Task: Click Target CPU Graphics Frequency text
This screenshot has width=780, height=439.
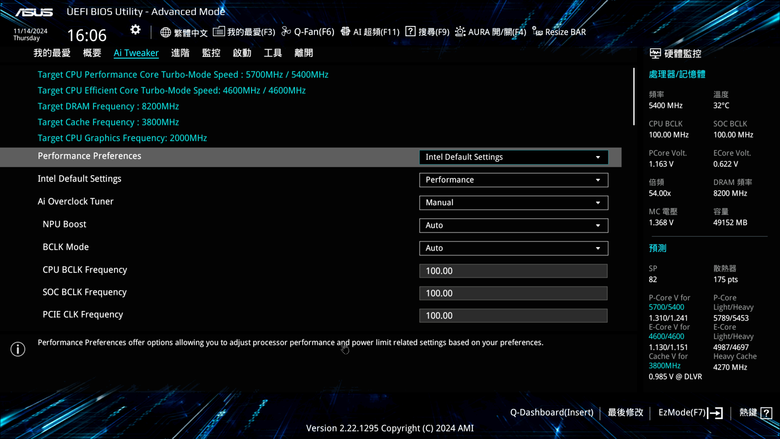Action: pos(122,138)
